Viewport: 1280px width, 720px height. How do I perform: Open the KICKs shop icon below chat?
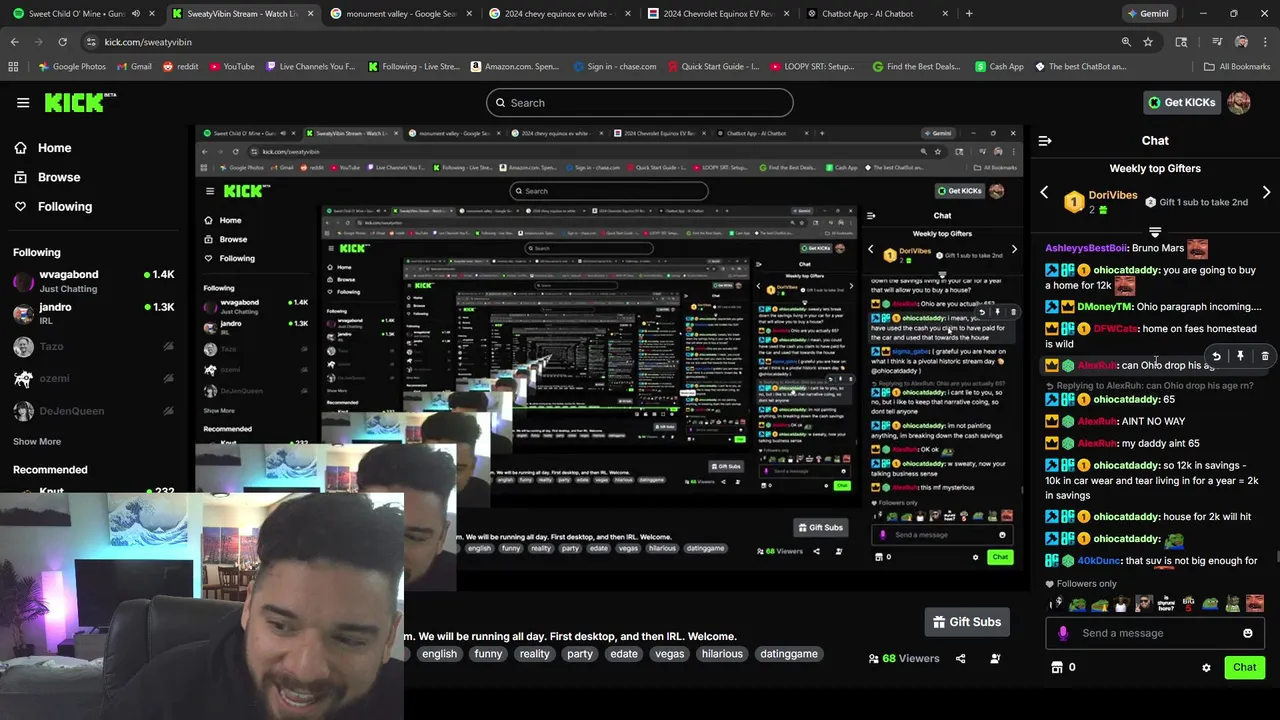[1057, 667]
